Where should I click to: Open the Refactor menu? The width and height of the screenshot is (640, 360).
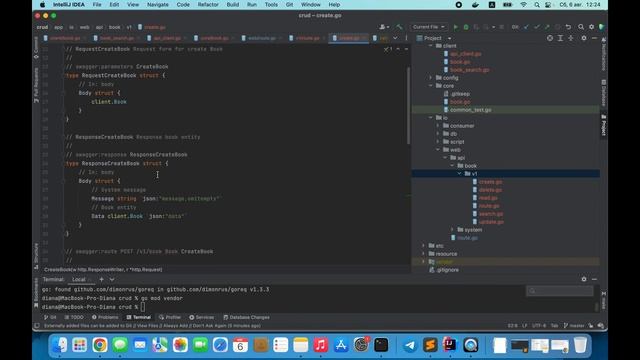[x=208, y=5]
